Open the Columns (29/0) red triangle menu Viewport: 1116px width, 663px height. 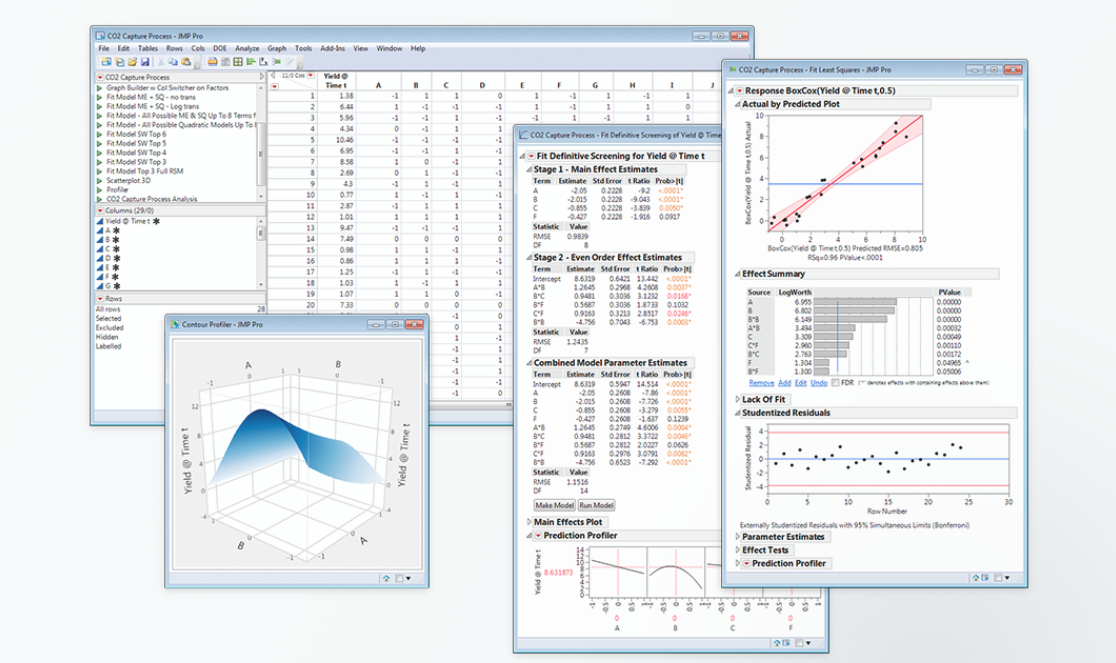(100, 211)
